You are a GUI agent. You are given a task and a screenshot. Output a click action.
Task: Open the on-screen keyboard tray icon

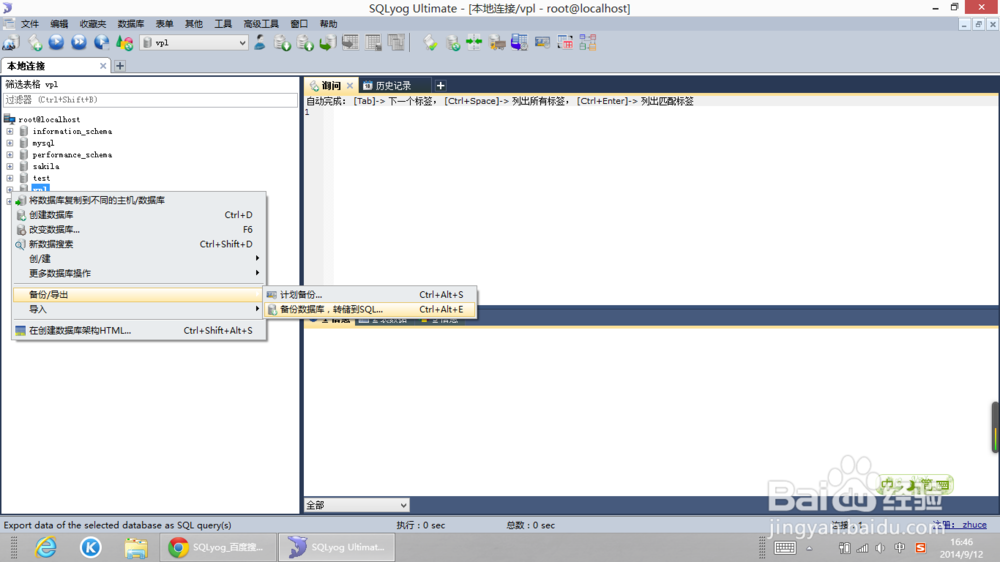tap(785, 548)
